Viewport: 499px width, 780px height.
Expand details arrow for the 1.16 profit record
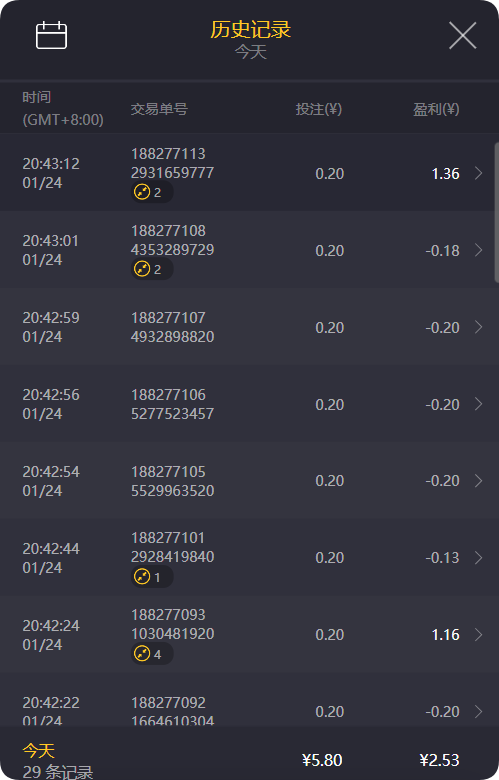tap(479, 635)
